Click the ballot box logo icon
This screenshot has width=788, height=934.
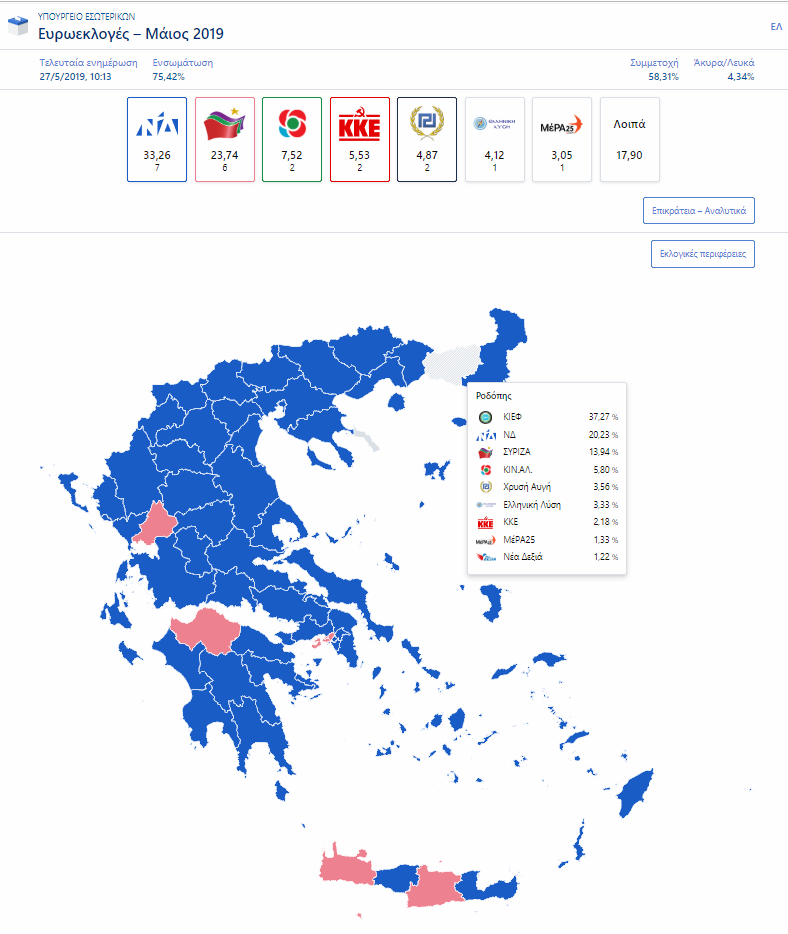(18, 26)
